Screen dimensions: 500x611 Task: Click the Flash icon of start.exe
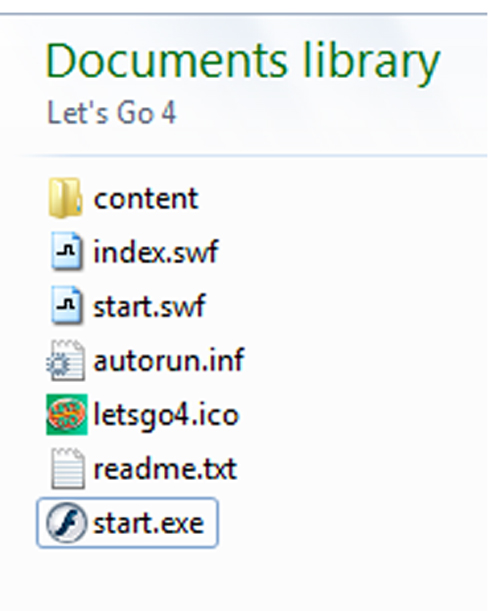pos(66,523)
